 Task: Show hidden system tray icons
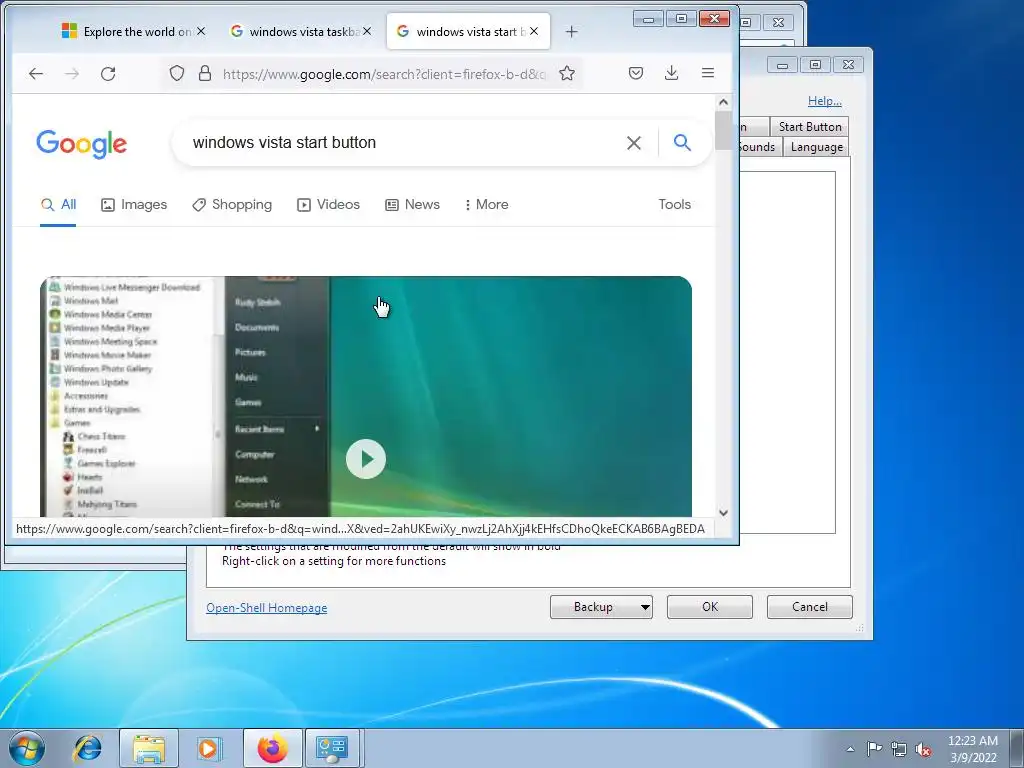(x=850, y=749)
